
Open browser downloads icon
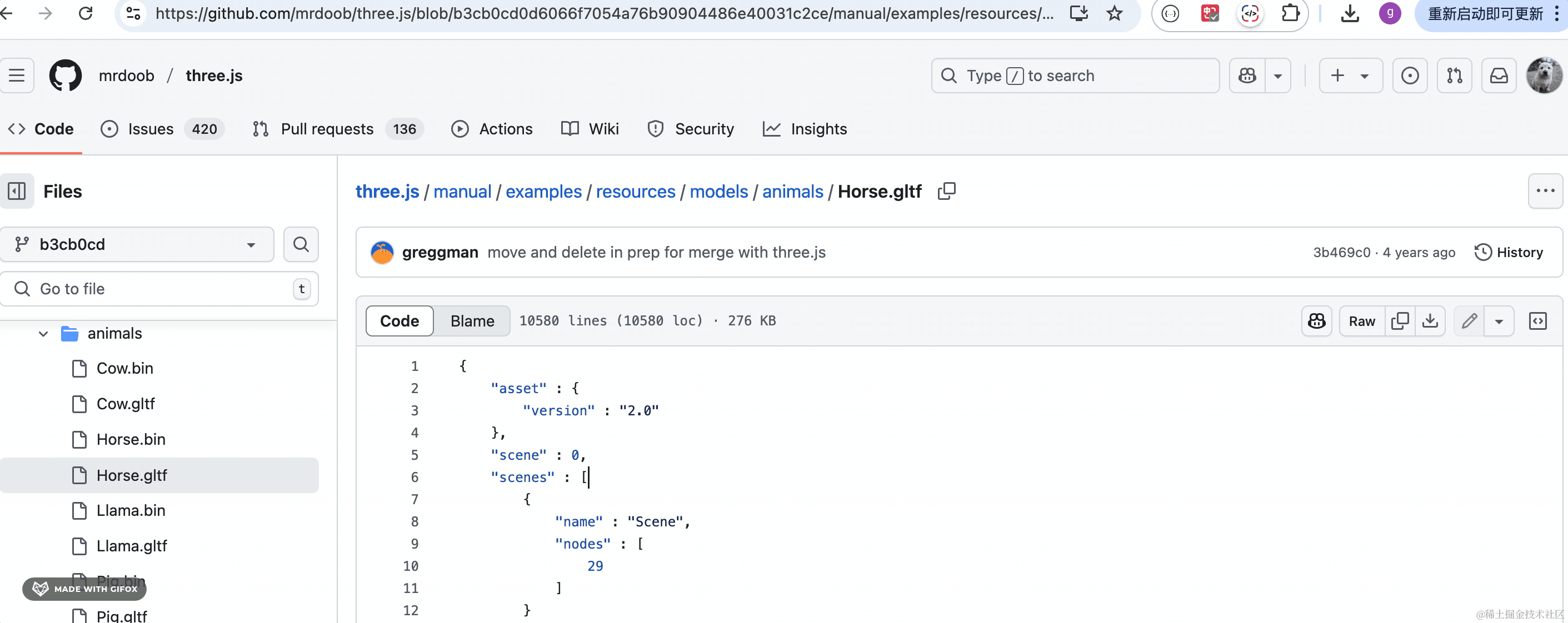1350,13
